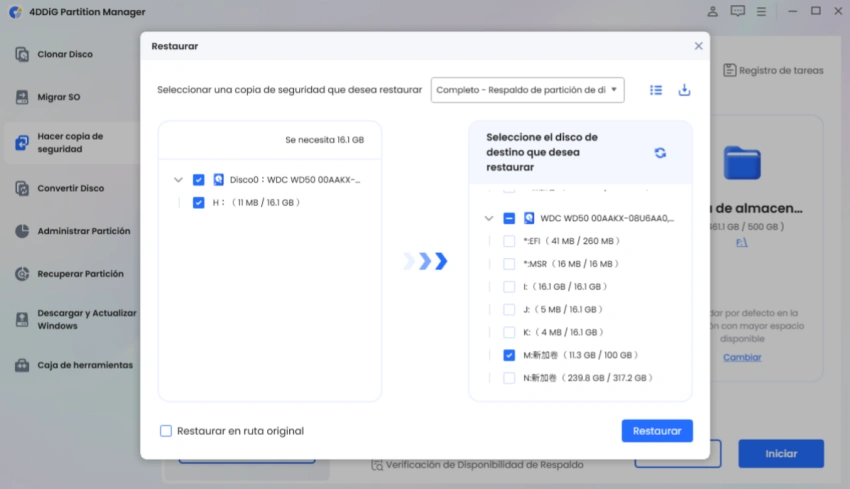
Task: Check the *:EFI 41 MB partition
Action: [508, 241]
